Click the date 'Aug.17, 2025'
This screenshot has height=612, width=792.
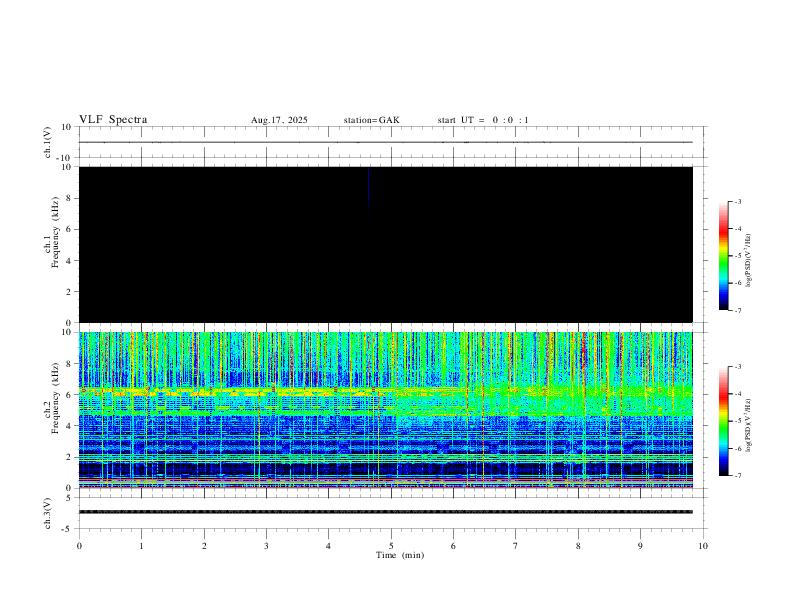[x=279, y=120]
